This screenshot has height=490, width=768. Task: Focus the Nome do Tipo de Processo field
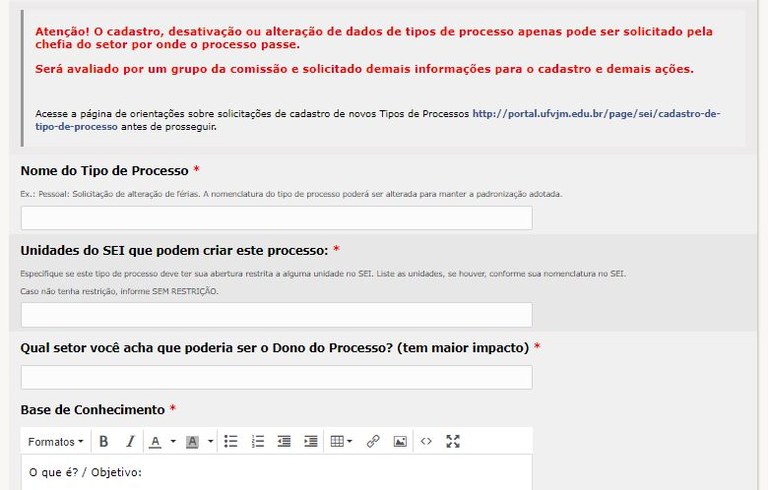pos(276,218)
